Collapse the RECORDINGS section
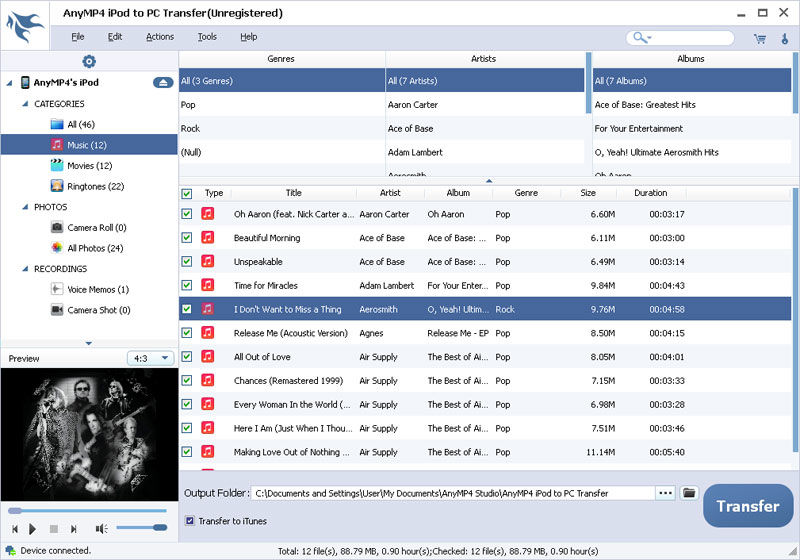Screen dimensions: 800x560 [x=25, y=269]
